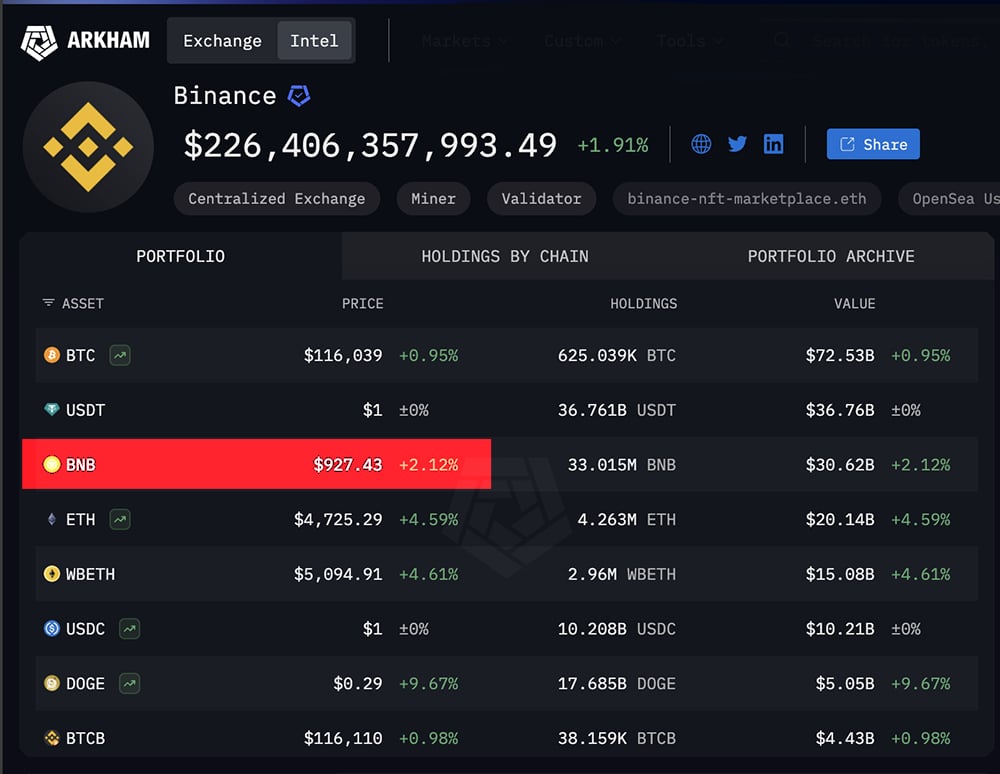Click the WBETH coin icon
Image resolution: width=1000 pixels, height=774 pixels.
[x=52, y=574]
